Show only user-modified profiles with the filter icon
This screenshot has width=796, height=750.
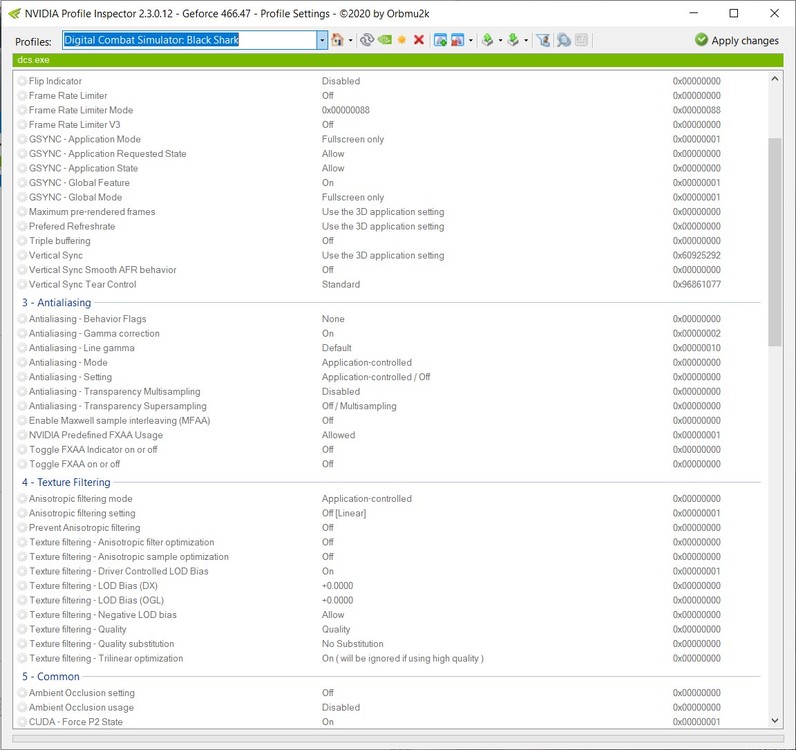pos(543,40)
